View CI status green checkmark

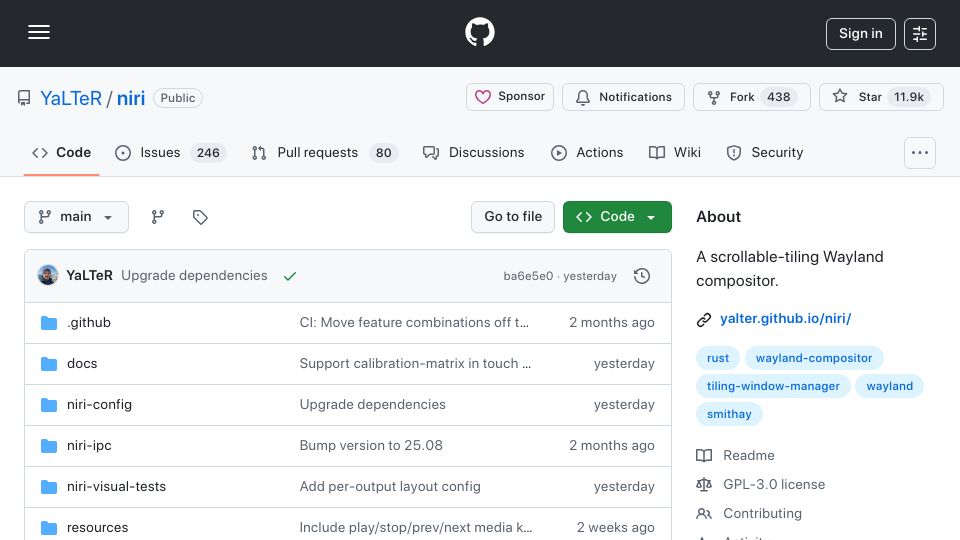click(290, 276)
